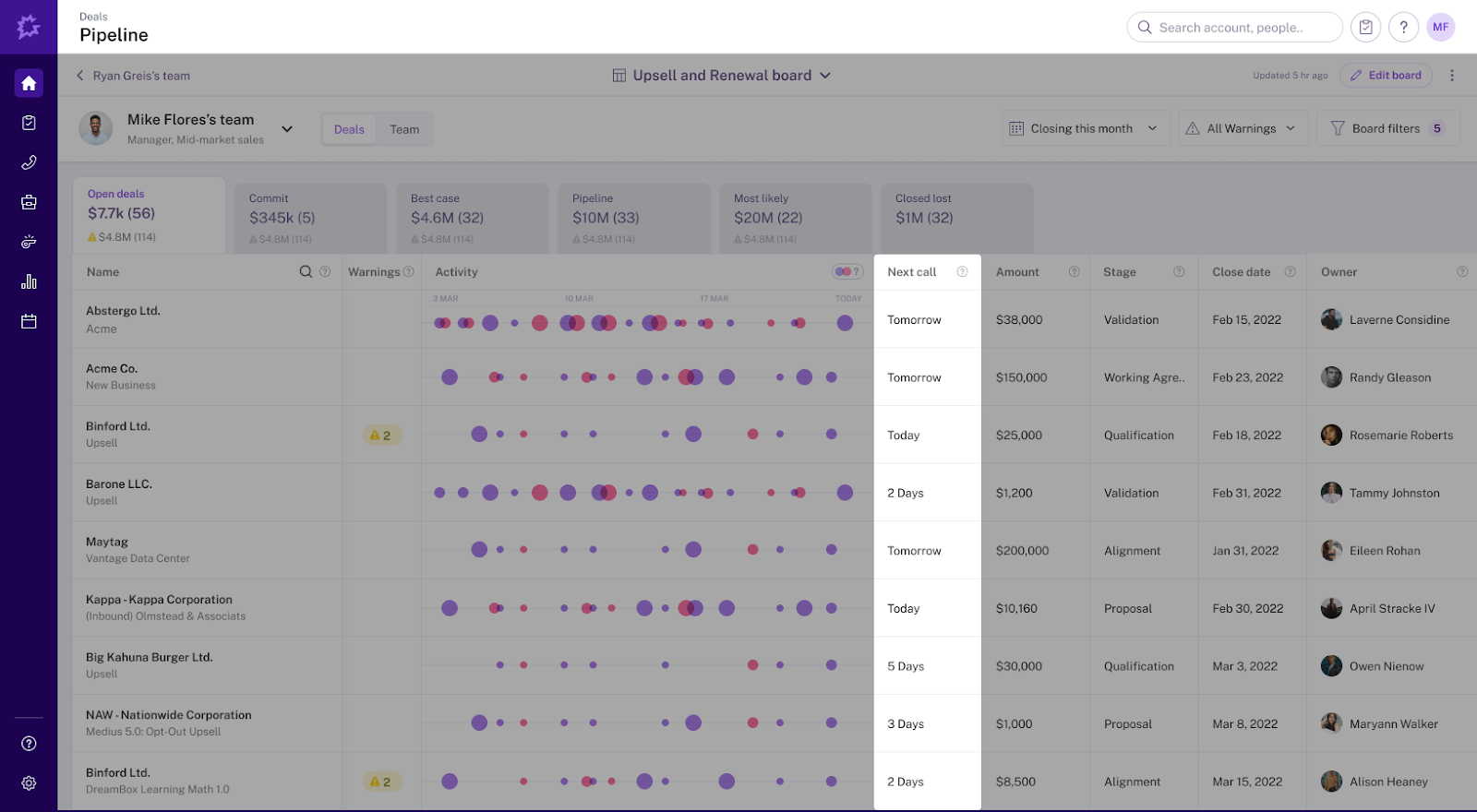Open the briefcase deals sidebar icon

point(29,202)
